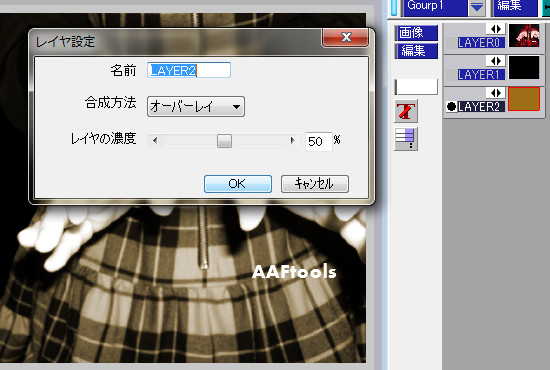
Task: Click the 名前 text field containing LAYER2
Action: coord(189,70)
